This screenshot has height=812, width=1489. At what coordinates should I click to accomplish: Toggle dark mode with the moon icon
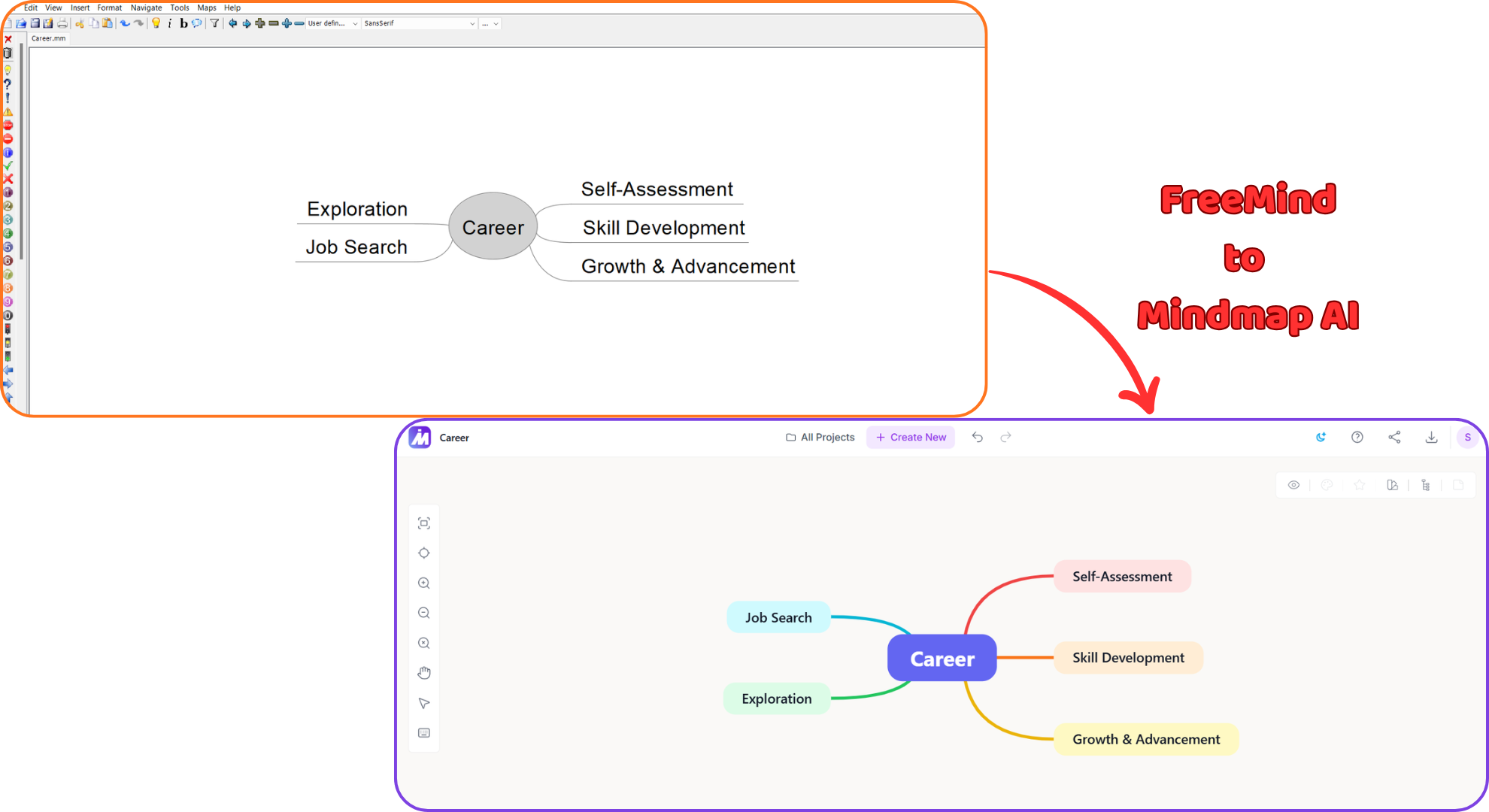coord(1321,437)
